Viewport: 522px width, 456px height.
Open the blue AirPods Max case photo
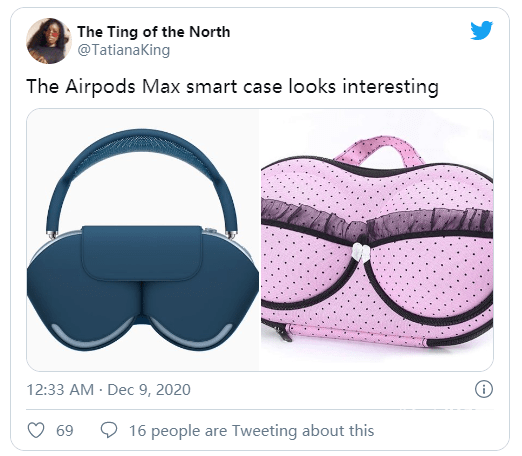[x=143, y=240]
